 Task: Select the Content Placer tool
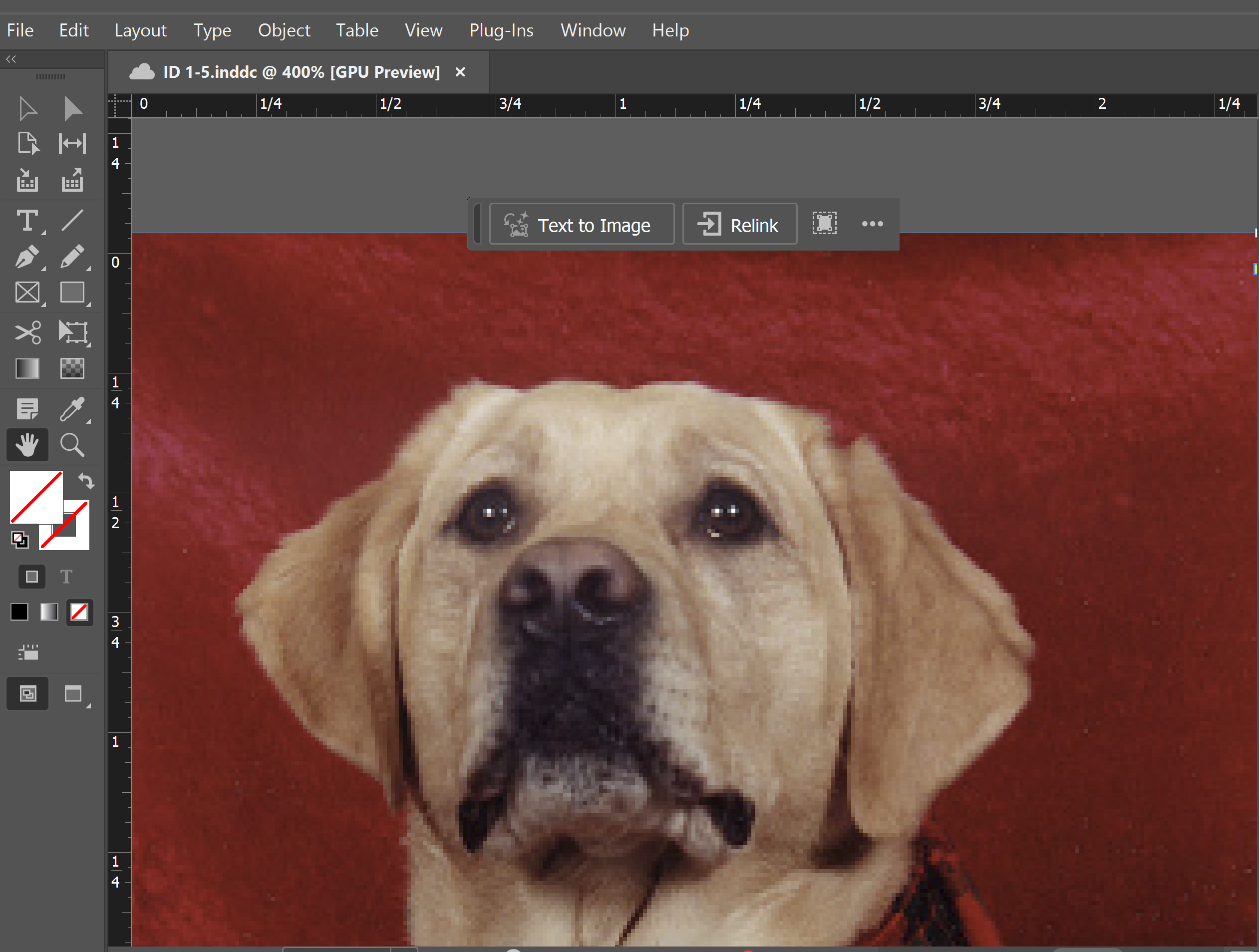pyautogui.click(x=72, y=180)
